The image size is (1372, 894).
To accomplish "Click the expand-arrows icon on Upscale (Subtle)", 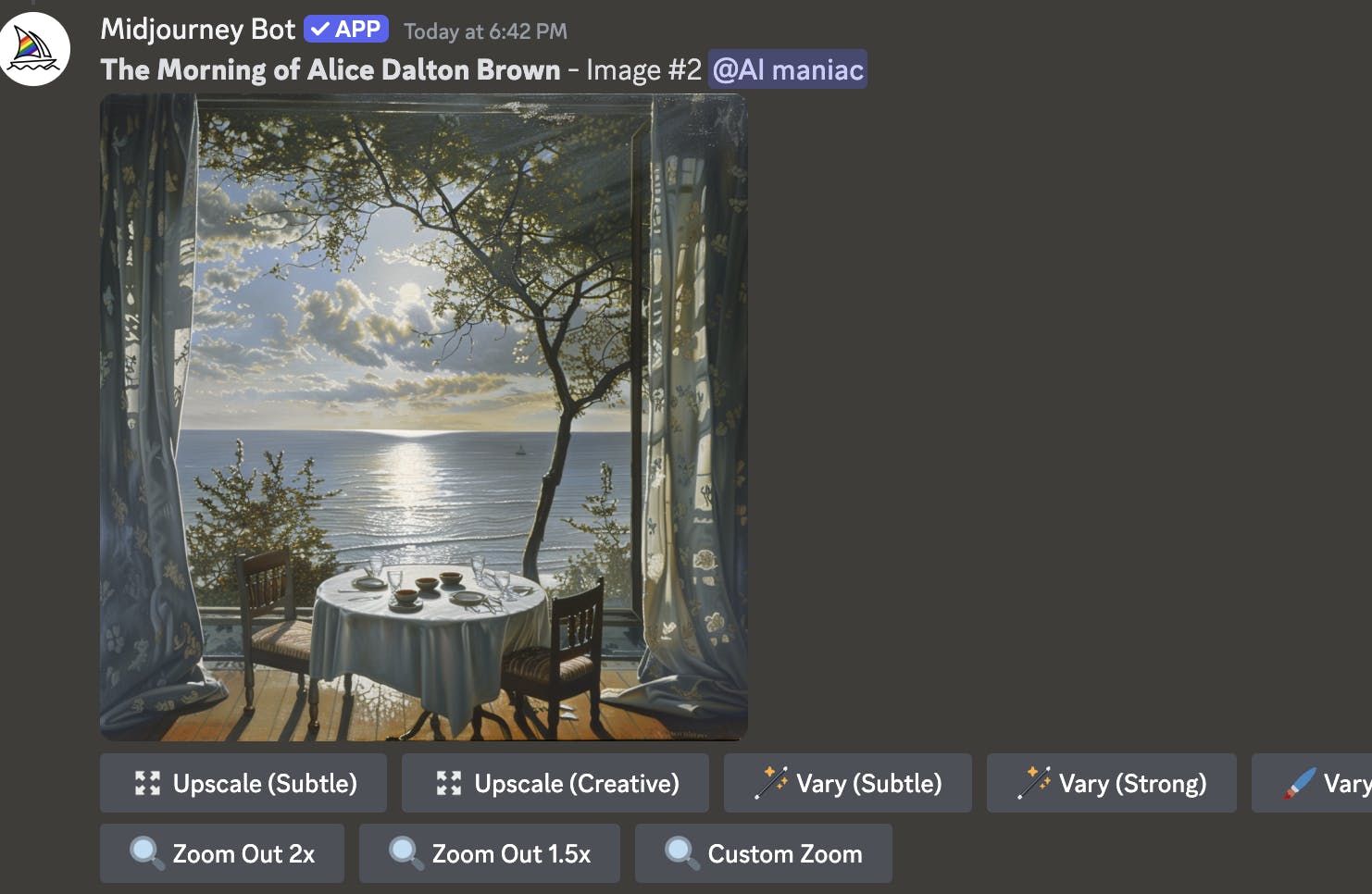I will tap(147, 783).
